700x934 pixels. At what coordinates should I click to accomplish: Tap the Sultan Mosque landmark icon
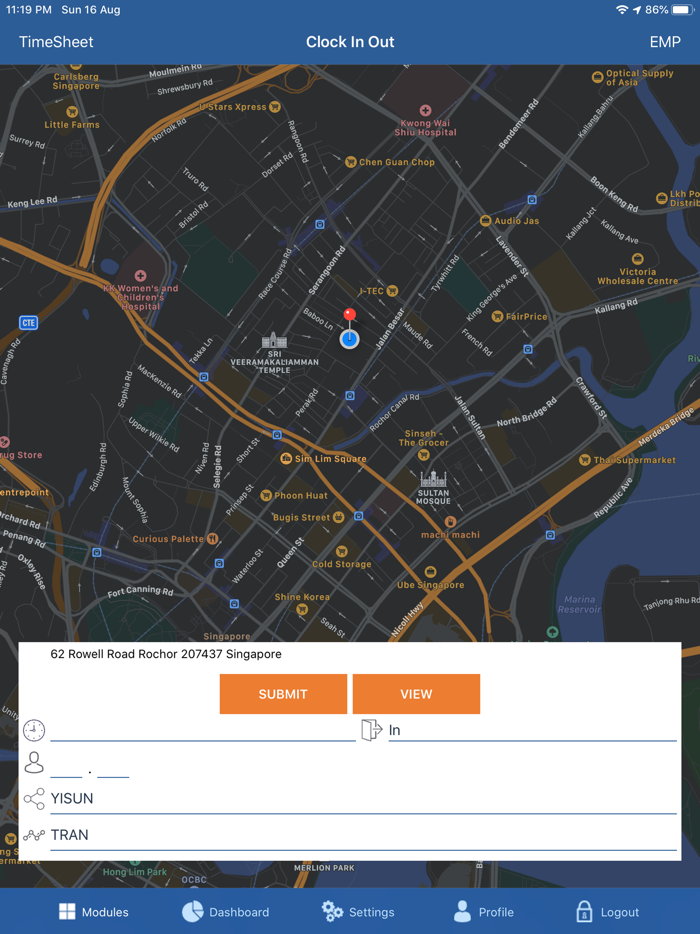coord(433,478)
